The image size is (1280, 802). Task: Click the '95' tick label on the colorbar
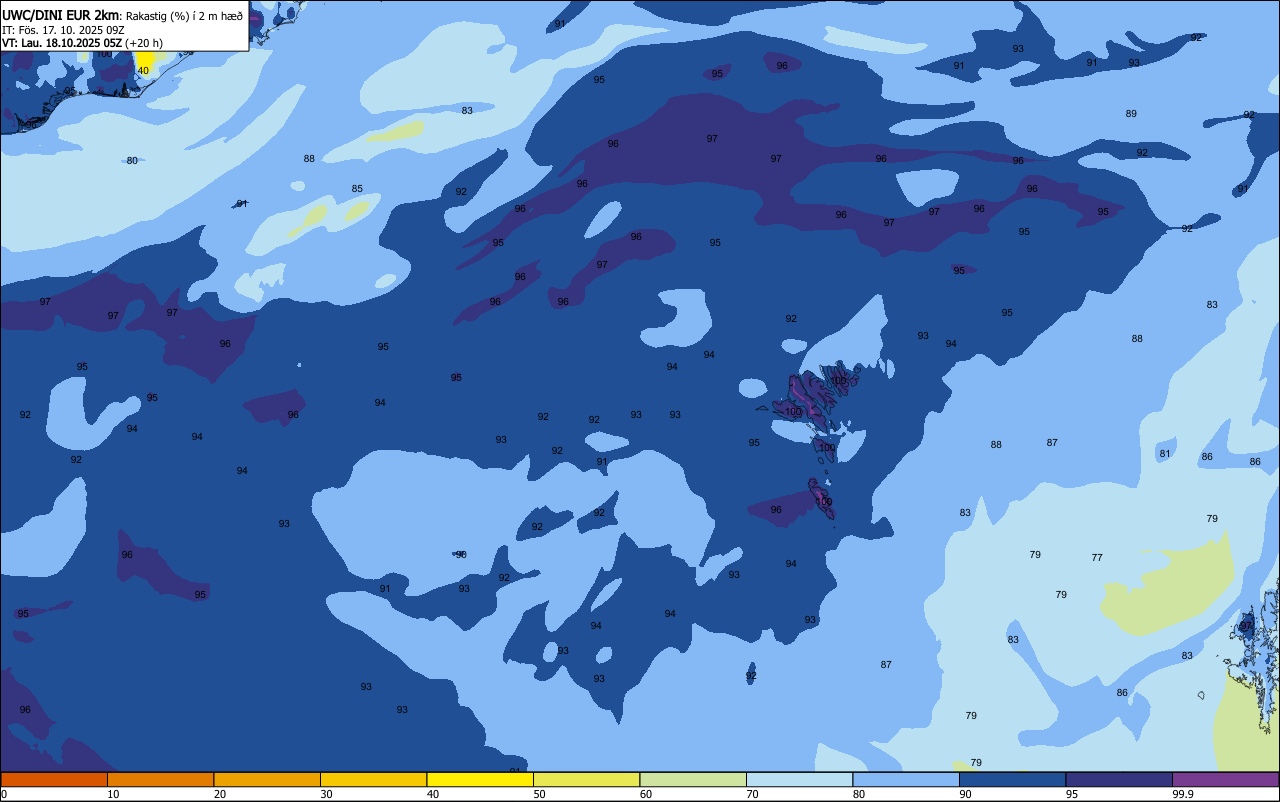tap(1072, 794)
